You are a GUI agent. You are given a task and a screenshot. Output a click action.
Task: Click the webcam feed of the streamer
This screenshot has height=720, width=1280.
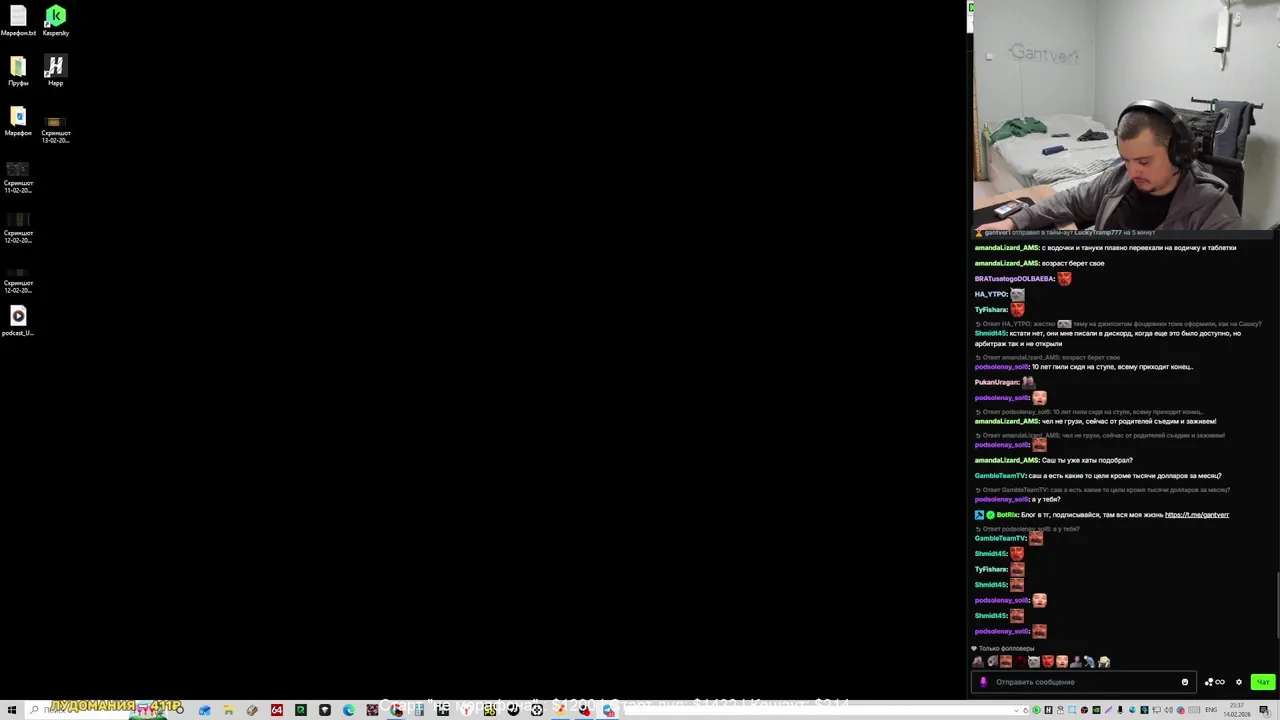point(1126,115)
